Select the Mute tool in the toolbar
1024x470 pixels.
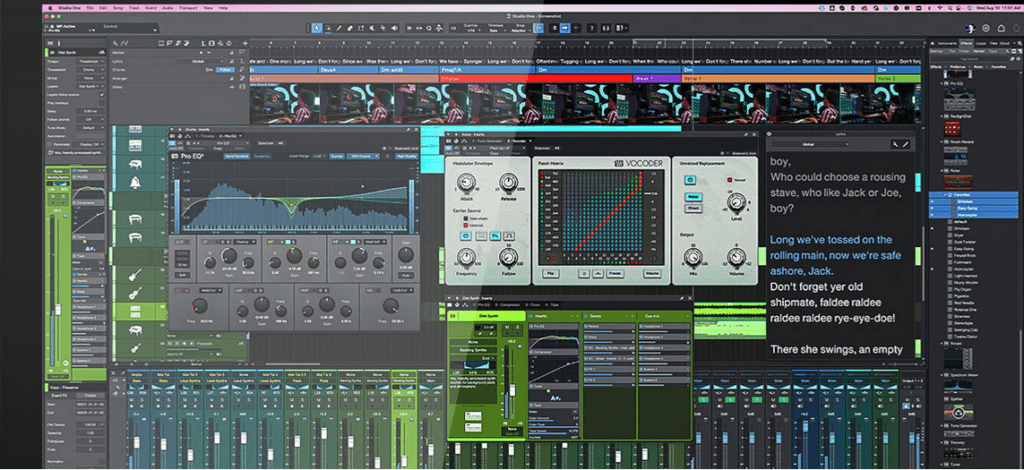pyautogui.click(x=372, y=28)
